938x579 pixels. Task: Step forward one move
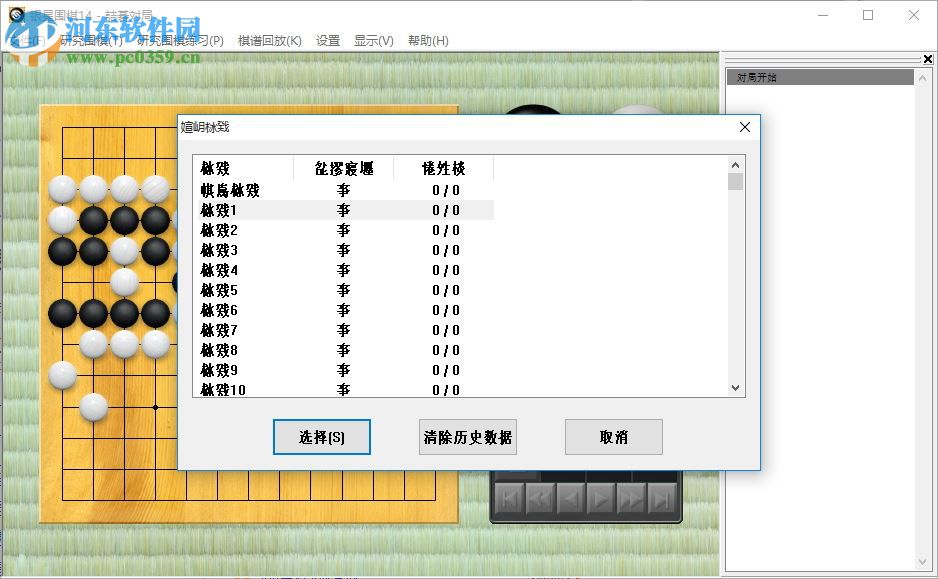pos(601,499)
